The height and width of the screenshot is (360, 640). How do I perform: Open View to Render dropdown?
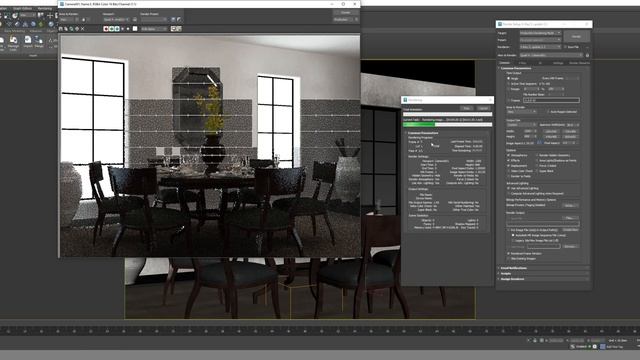[x=551, y=55]
